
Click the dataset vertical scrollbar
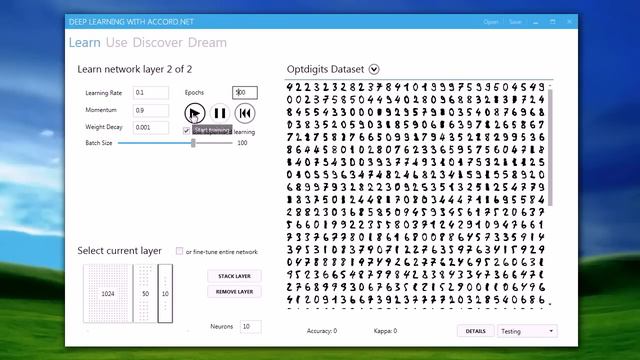(550, 147)
